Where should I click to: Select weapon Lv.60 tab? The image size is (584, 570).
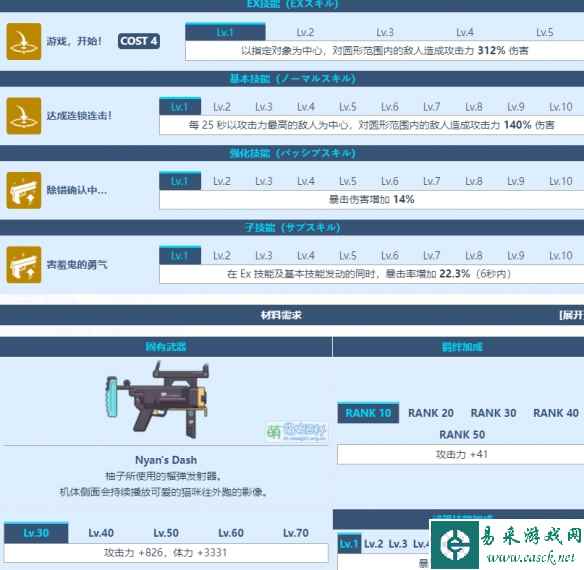[x=231, y=533]
